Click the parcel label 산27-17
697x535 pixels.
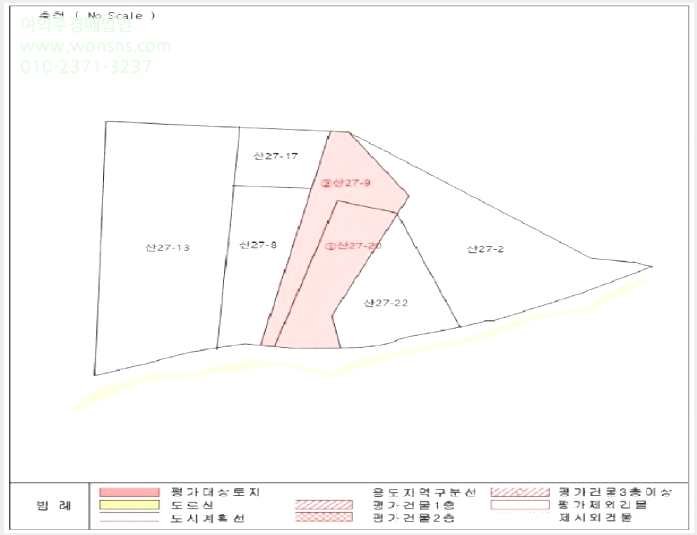276,156
